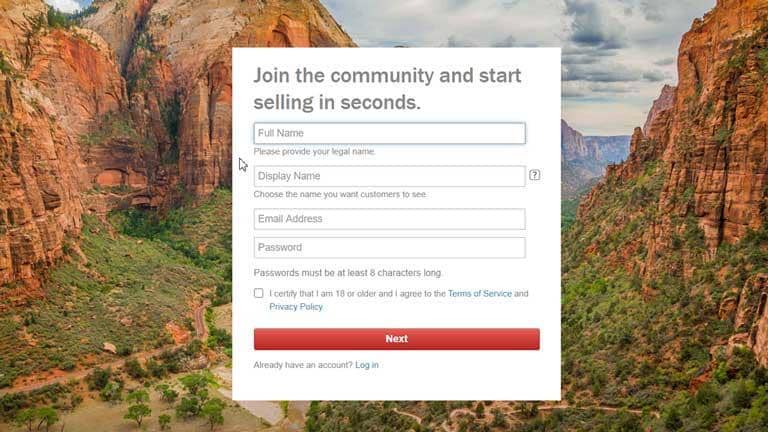768x432 pixels.
Task: Click the 'Already have an account?' text
Action: (x=303, y=365)
